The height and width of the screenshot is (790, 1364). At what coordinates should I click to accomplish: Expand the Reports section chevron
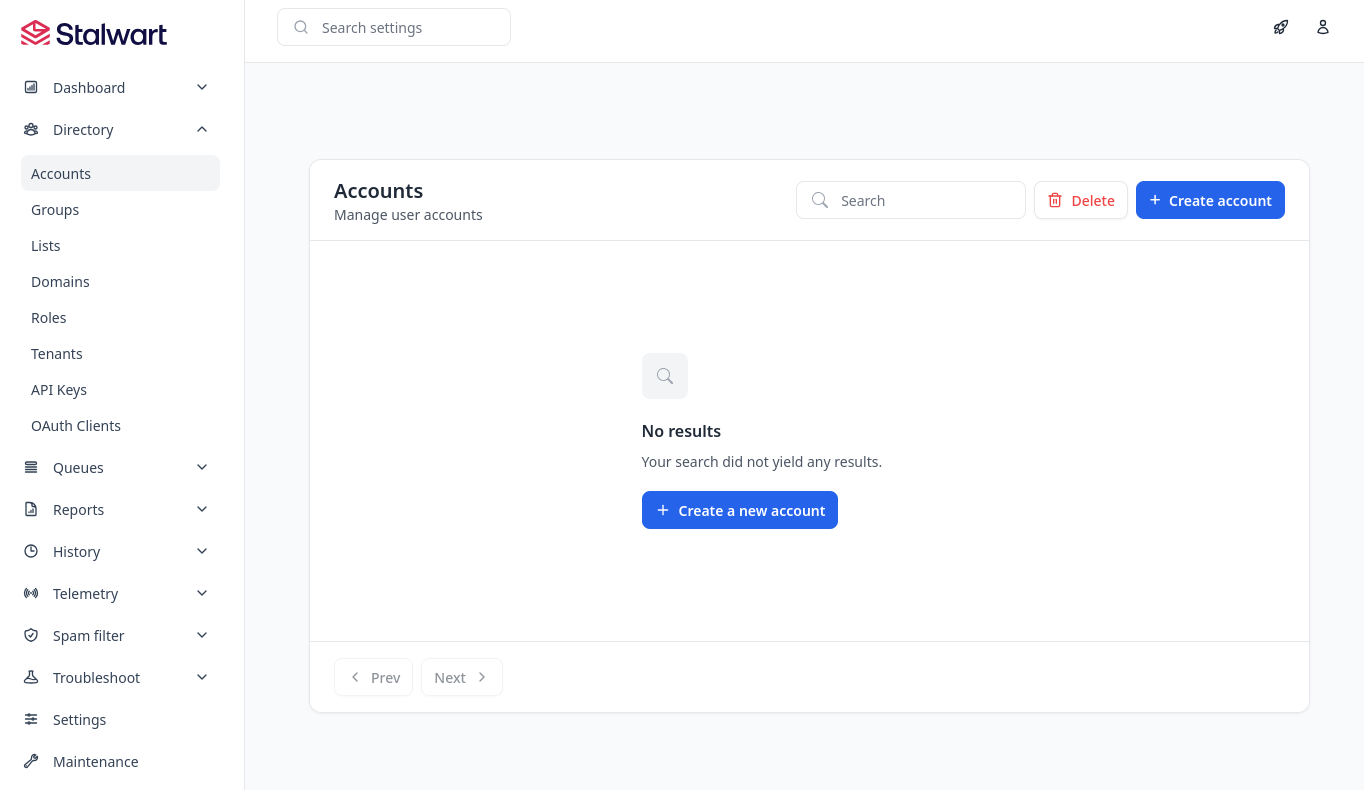tap(202, 509)
